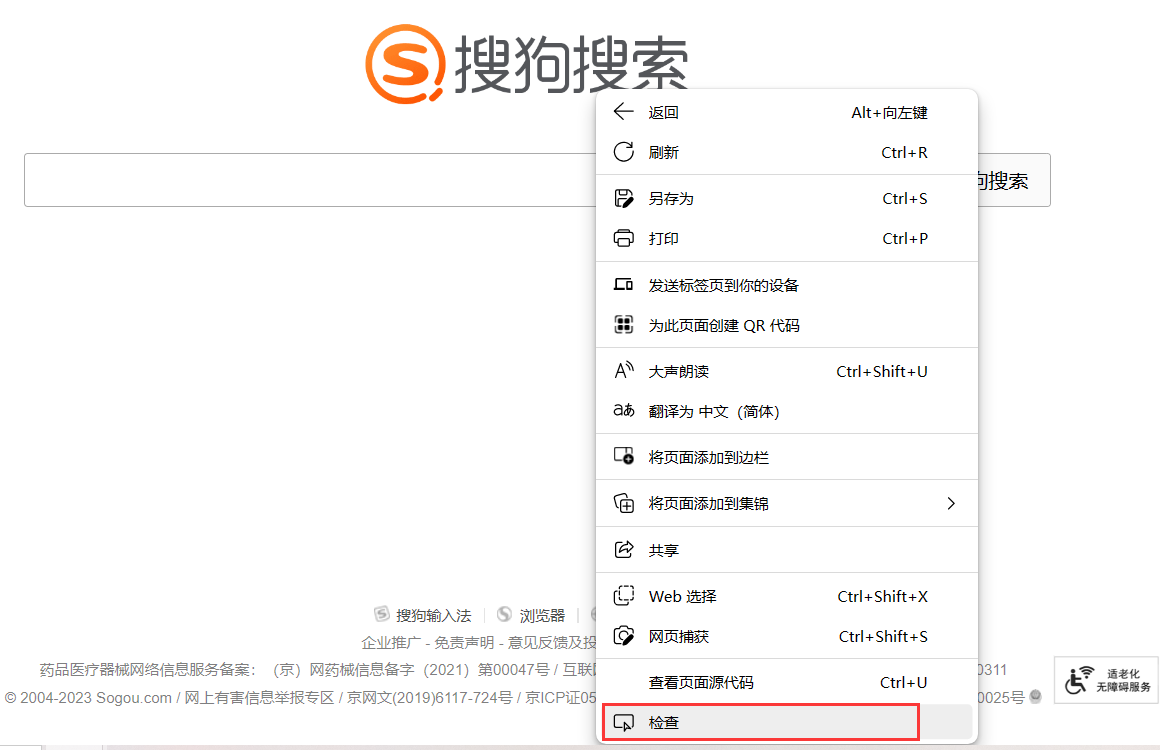The image size is (1160, 750).
Task: Open the 网上有害信息举报专区 link
Action: pos(259,697)
